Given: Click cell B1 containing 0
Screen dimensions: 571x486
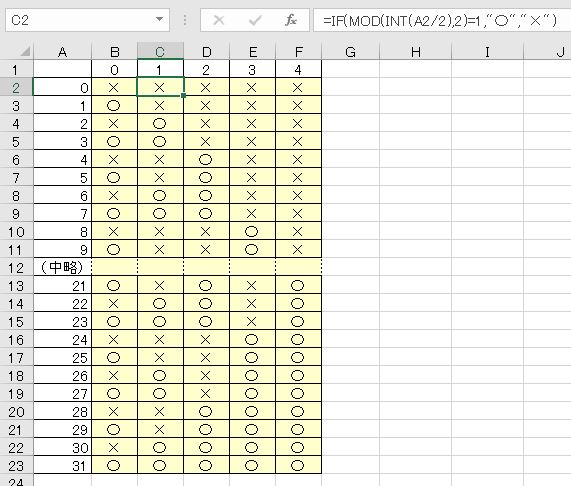Looking at the screenshot, I should coord(114,69).
